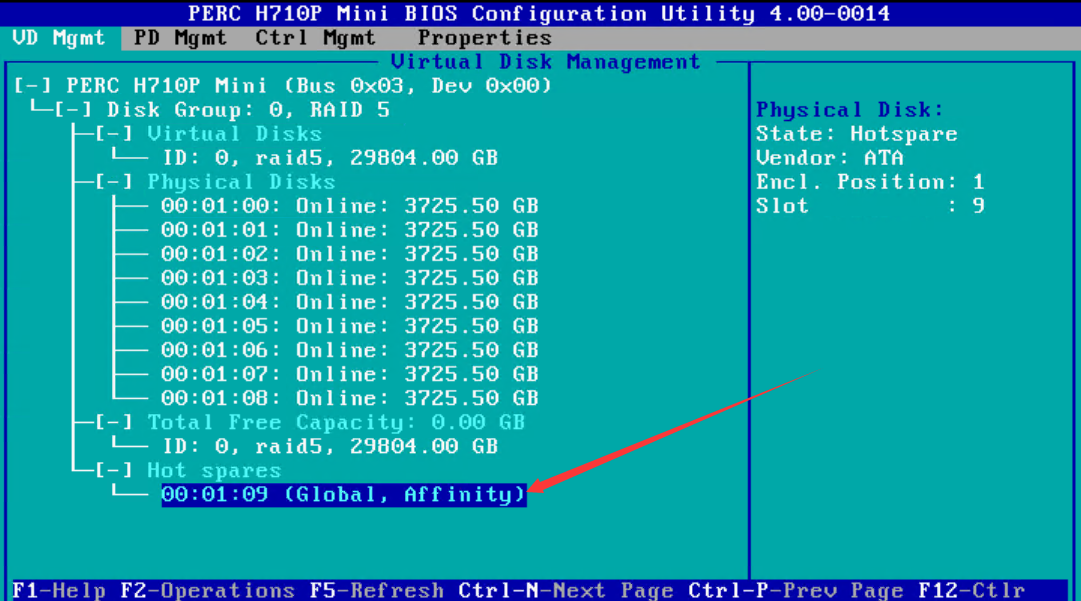
Task: Select physical disk 00:01:07
Action: (350, 374)
